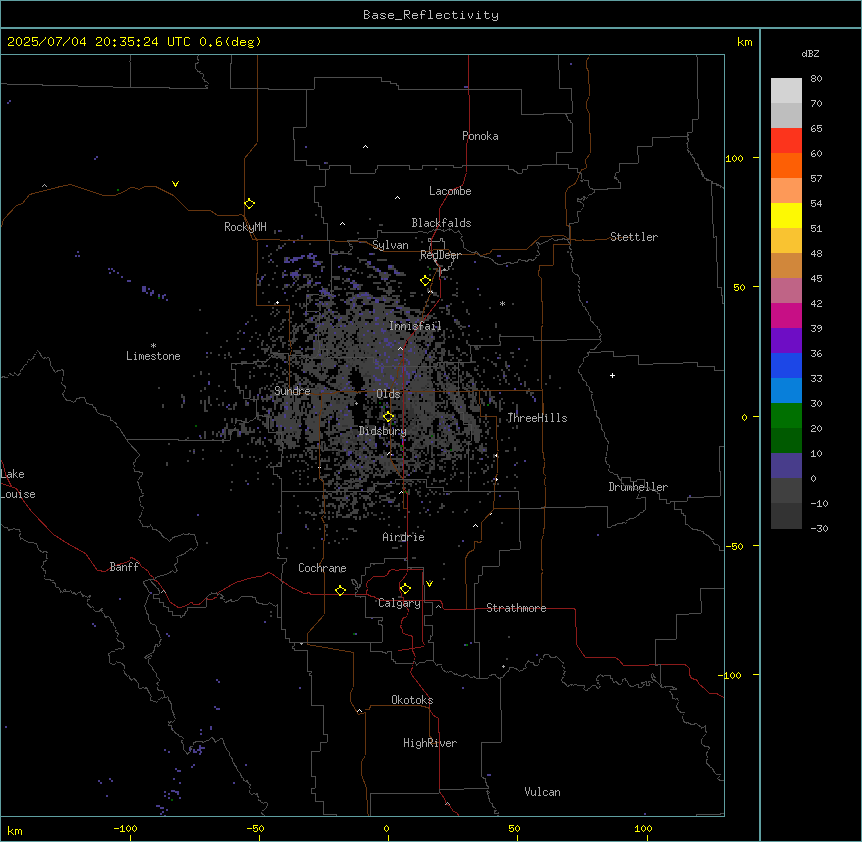862x842 pixels.
Task: Click the Sundre city label
Action: click(292, 391)
